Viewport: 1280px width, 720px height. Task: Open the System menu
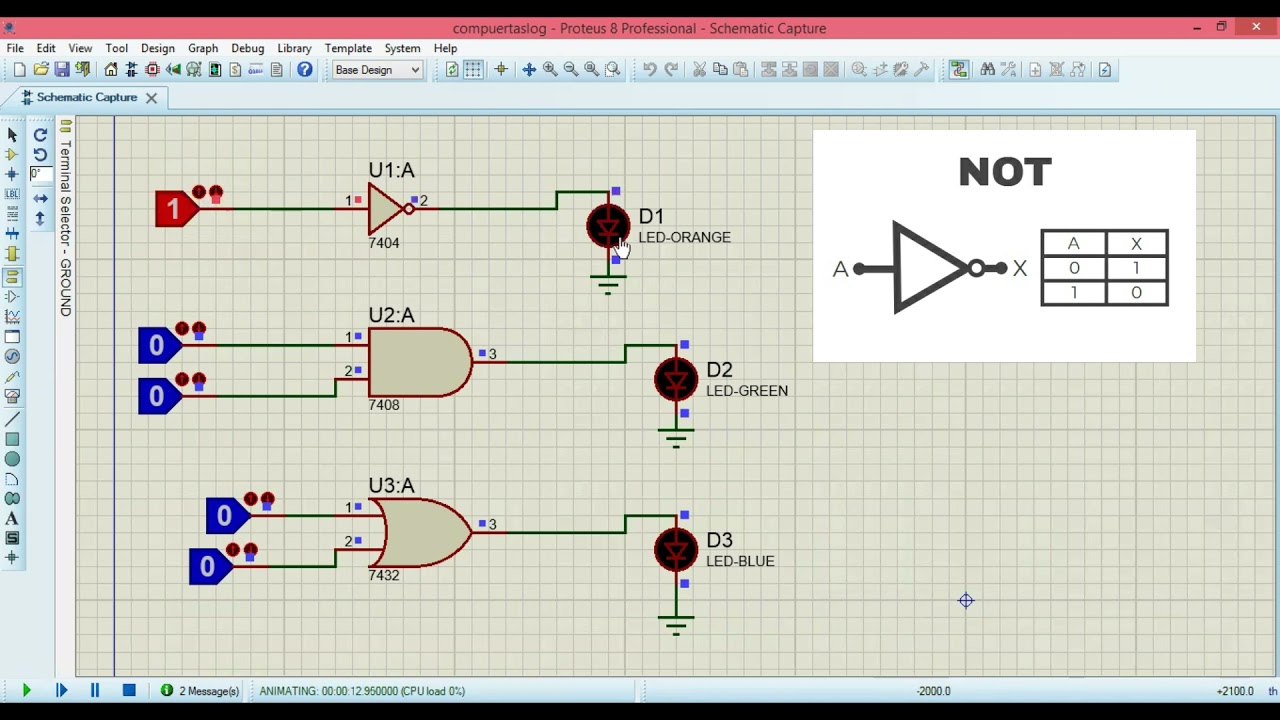pos(402,48)
